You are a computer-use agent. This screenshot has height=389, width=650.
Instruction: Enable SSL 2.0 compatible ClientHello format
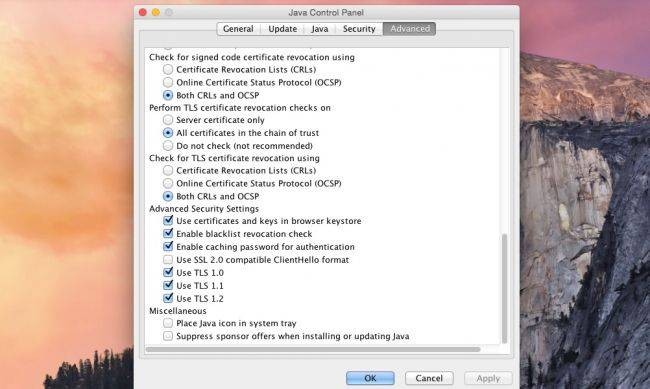(x=168, y=260)
